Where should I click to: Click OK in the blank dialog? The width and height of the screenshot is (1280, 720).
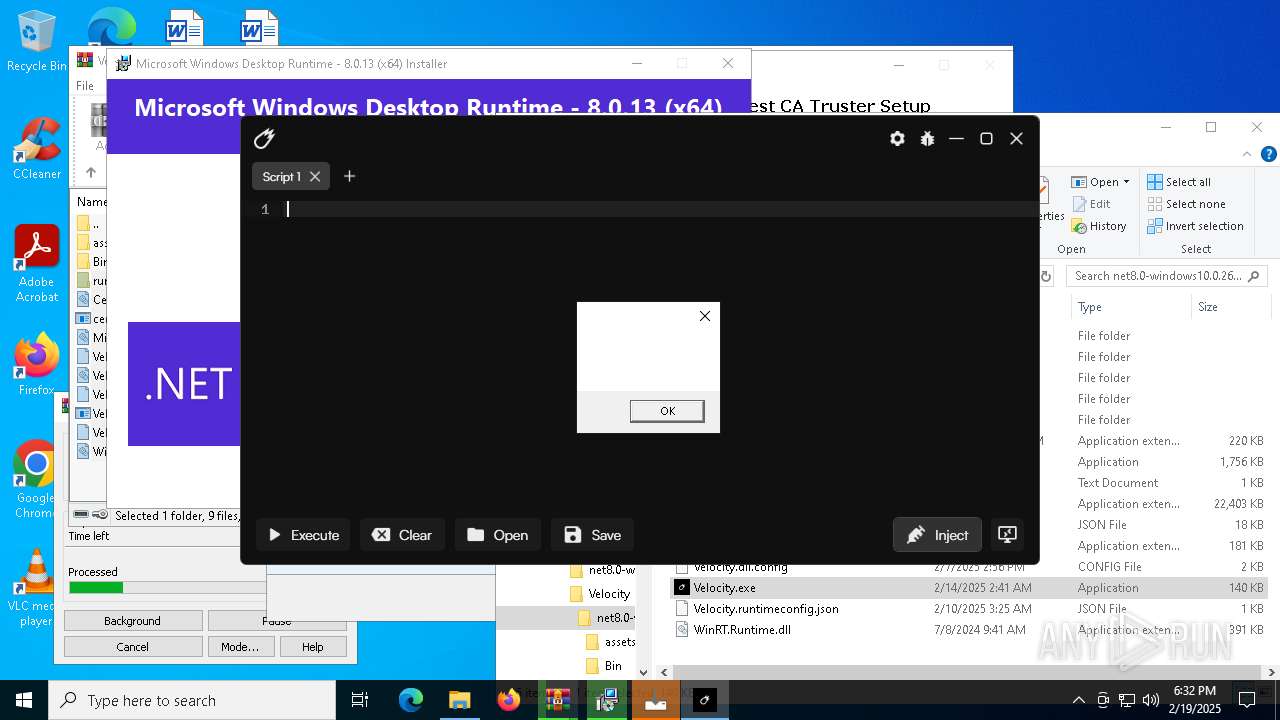pyautogui.click(x=667, y=411)
